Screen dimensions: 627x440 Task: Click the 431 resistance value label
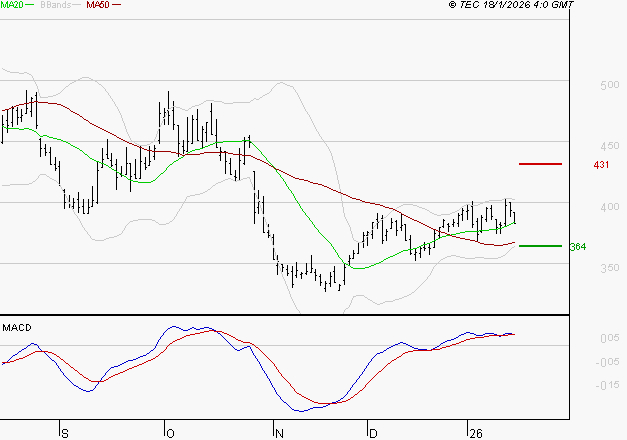click(601, 164)
